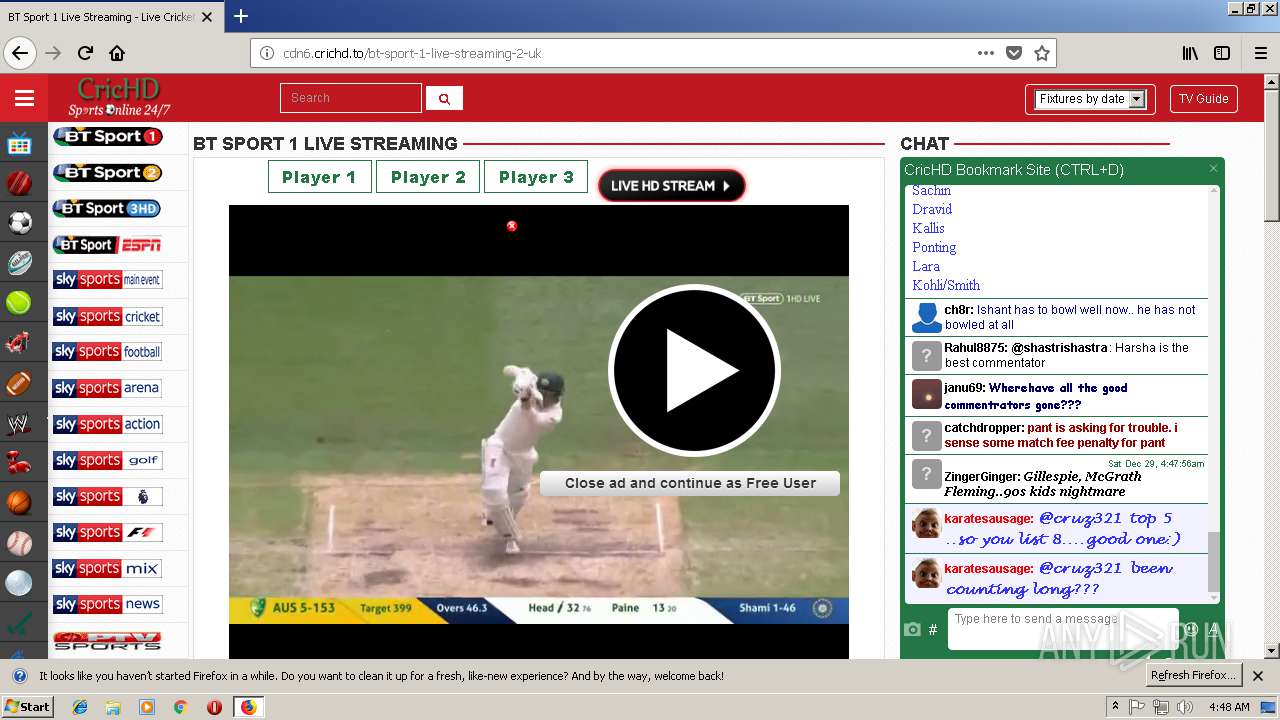This screenshot has width=1280, height=720.
Task: Select the tennis ball category icon
Action: (19, 303)
